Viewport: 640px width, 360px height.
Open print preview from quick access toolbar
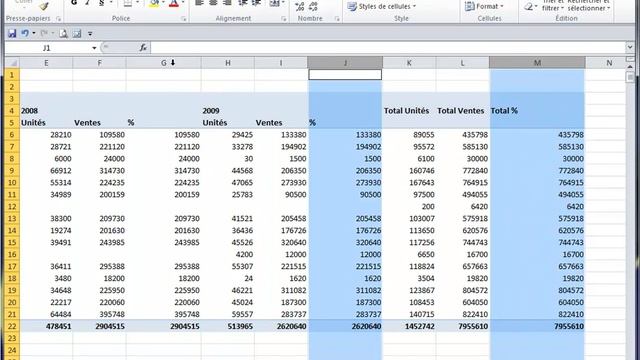[x=63, y=33]
